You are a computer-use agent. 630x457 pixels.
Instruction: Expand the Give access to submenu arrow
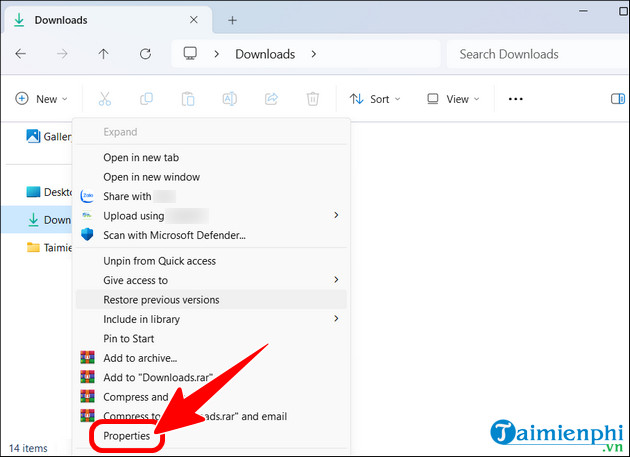click(x=336, y=279)
